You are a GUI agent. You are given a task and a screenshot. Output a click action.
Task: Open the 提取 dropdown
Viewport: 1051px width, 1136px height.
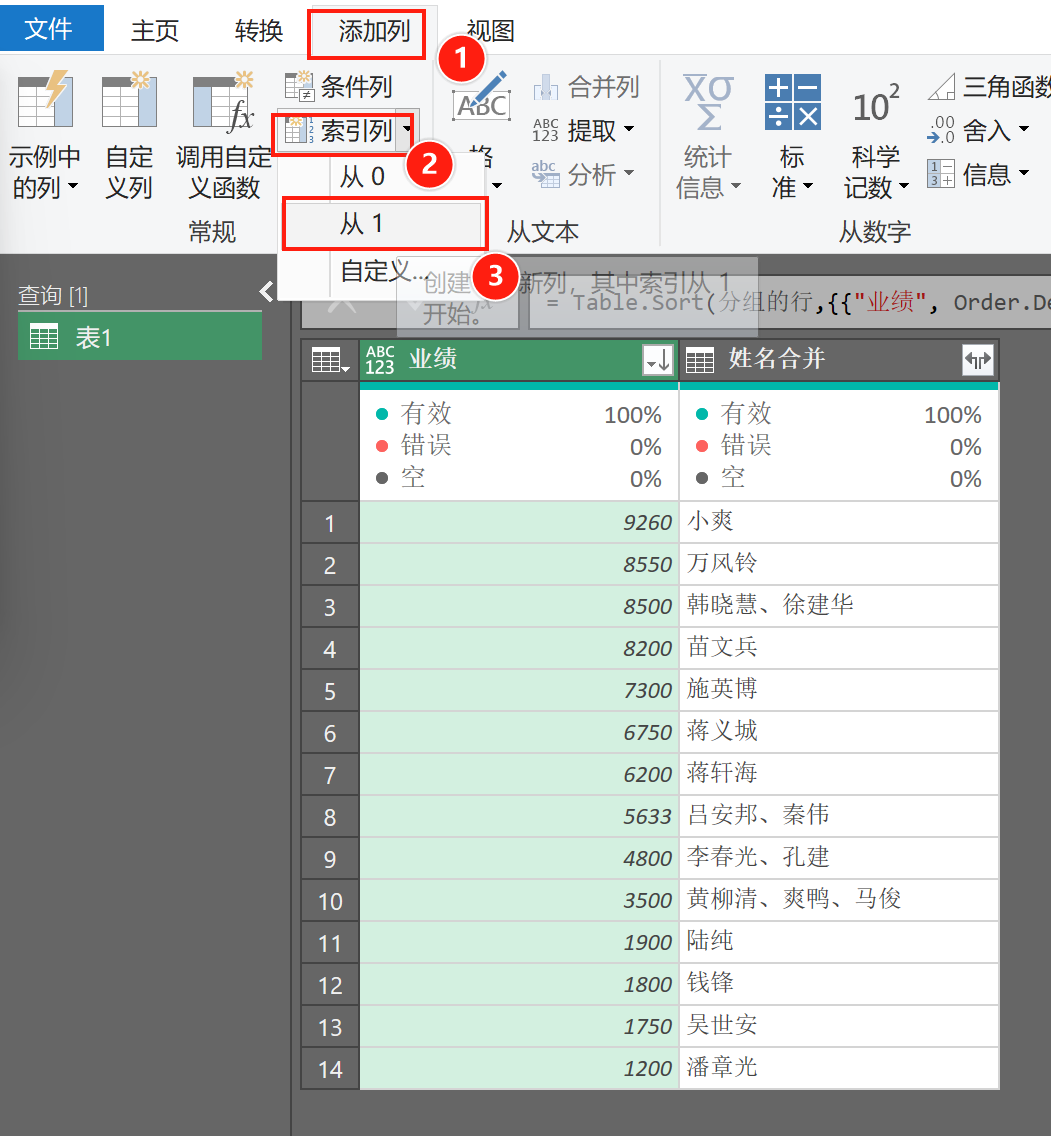click(583, 130)
